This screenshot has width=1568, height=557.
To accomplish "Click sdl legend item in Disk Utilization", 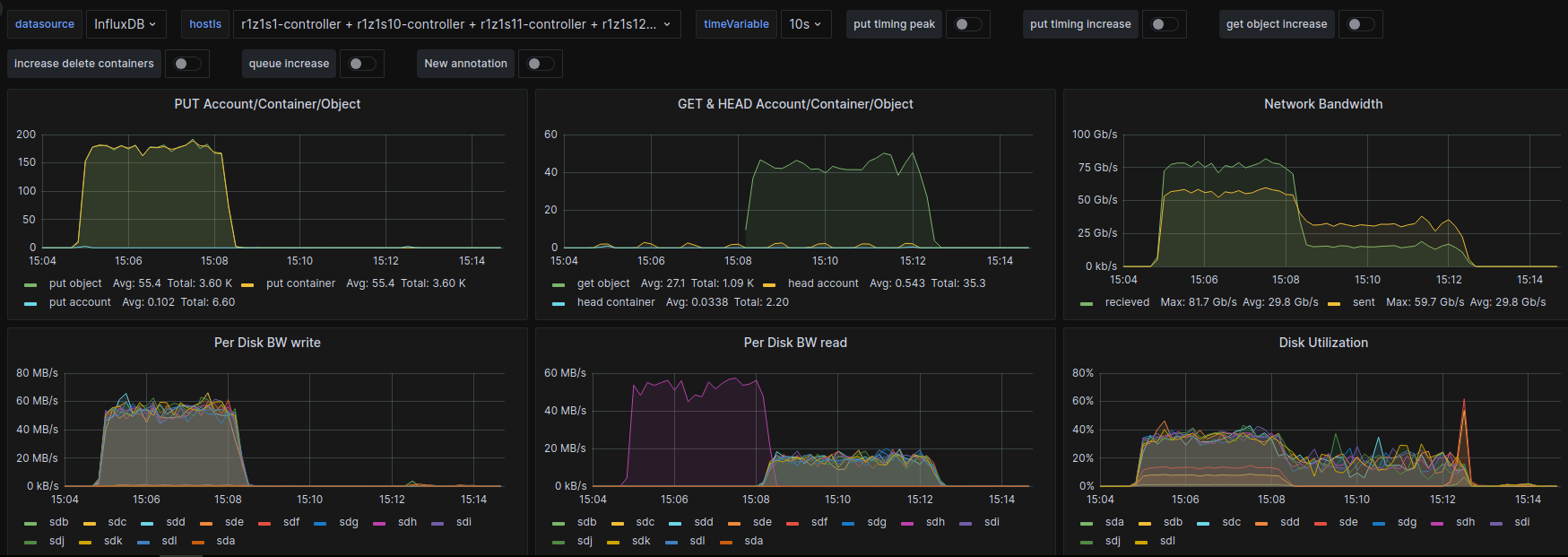I will [1166, 541].
